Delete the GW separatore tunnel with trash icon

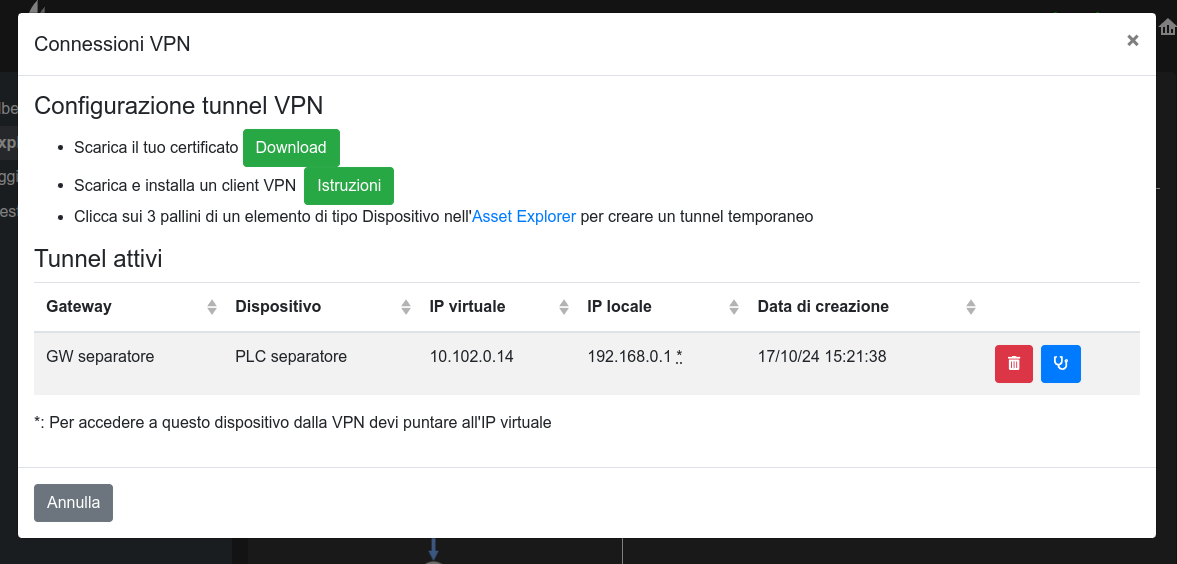tap(1013, 364)
